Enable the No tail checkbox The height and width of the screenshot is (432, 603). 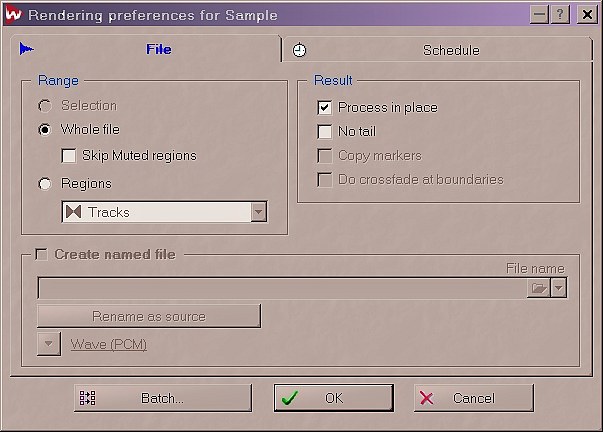(325, 132)
